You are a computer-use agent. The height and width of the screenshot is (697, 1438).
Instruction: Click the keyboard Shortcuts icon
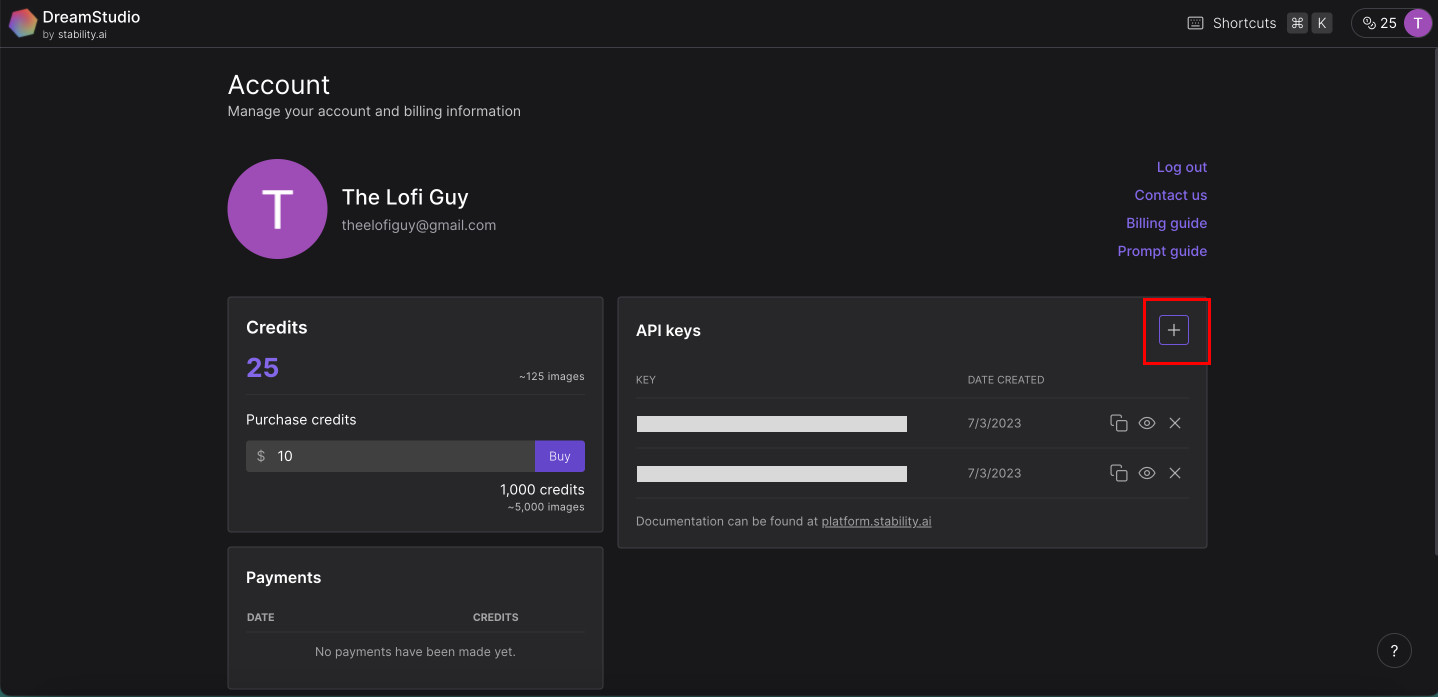[x=1195, y=23]
